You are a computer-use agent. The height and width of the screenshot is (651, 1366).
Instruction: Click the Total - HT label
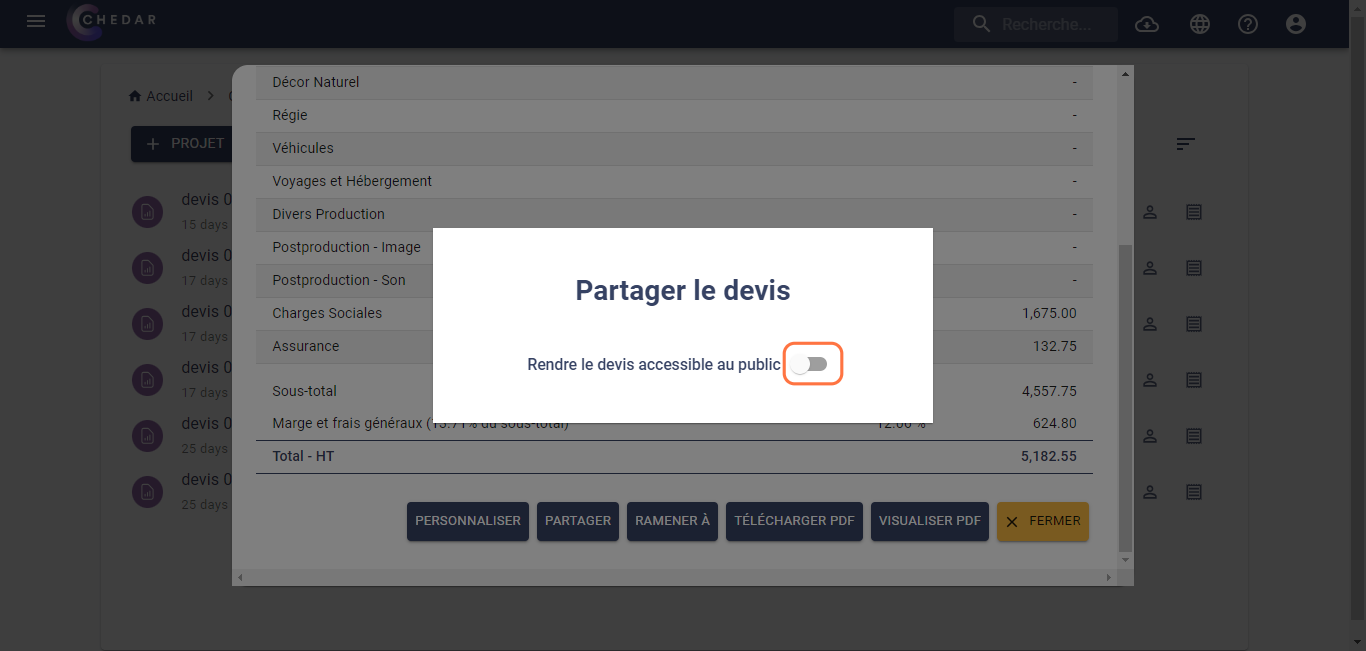(x=304, y=456)
